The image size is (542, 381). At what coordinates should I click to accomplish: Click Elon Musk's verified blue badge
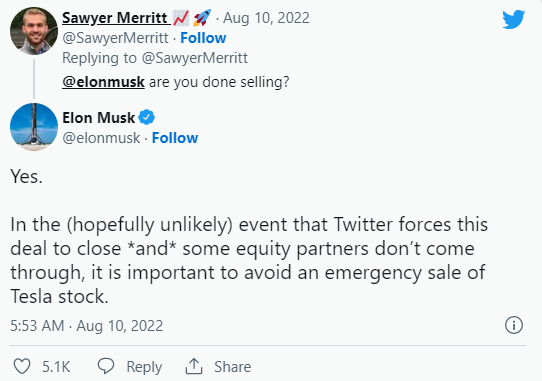click(147, 118)
